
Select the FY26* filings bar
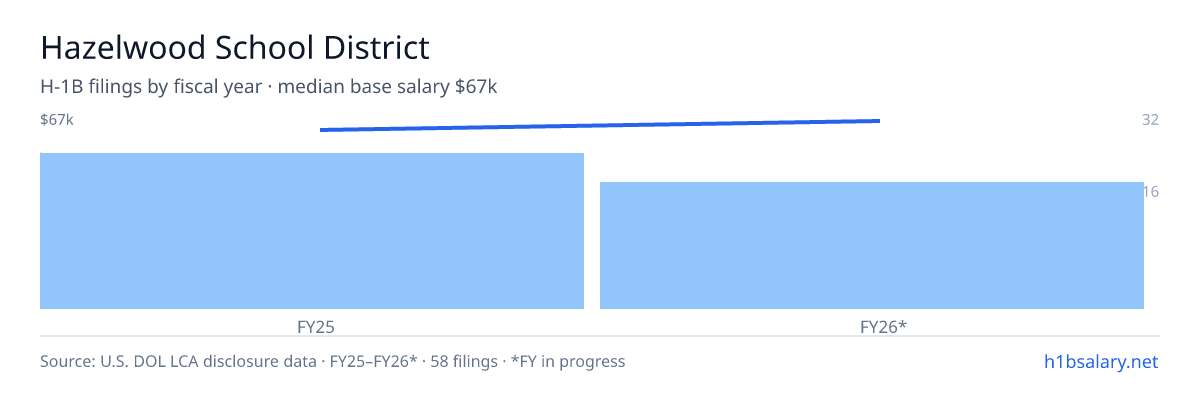pyautogui.click(x=872, y=245)
